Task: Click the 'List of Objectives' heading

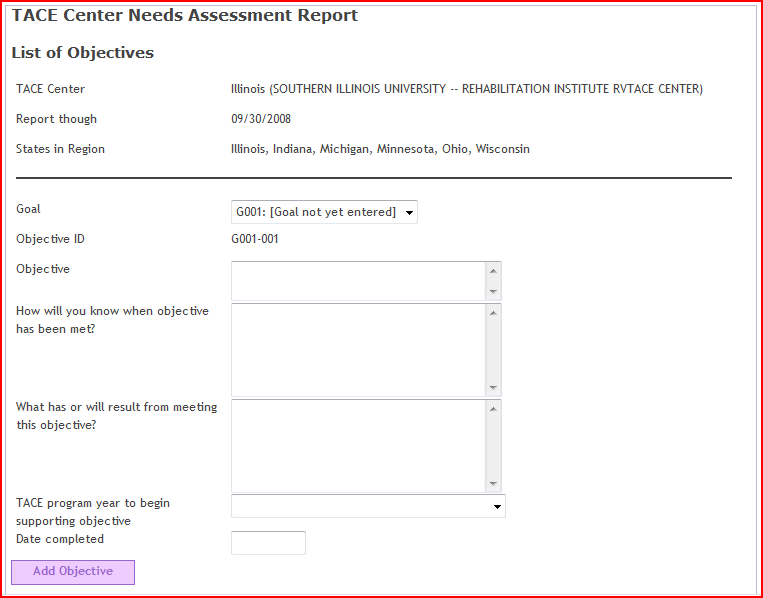Action: 83,53
